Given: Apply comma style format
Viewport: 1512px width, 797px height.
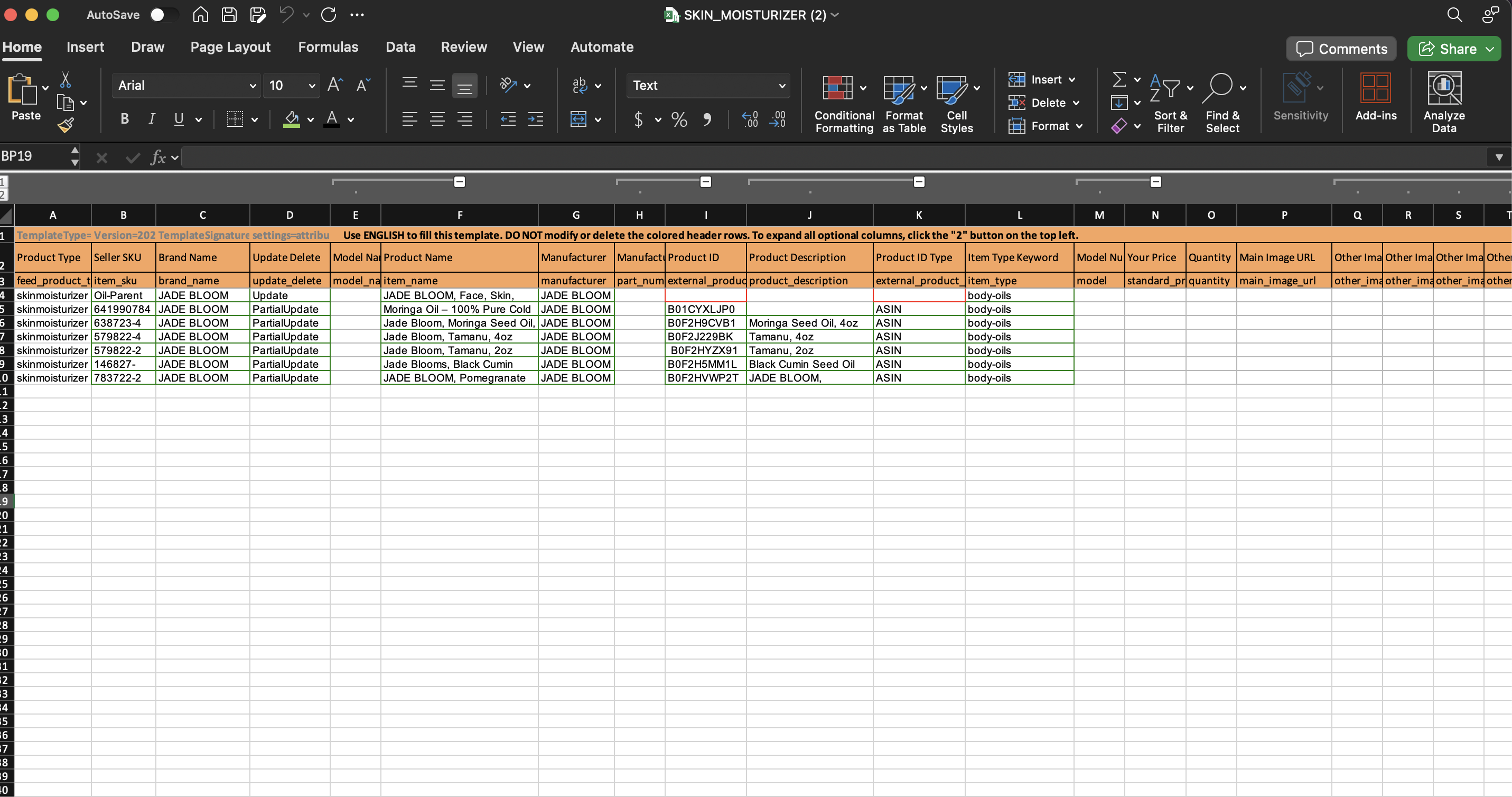Looking at the screenshot, I should pyautogui.click(x=707, y=119).
